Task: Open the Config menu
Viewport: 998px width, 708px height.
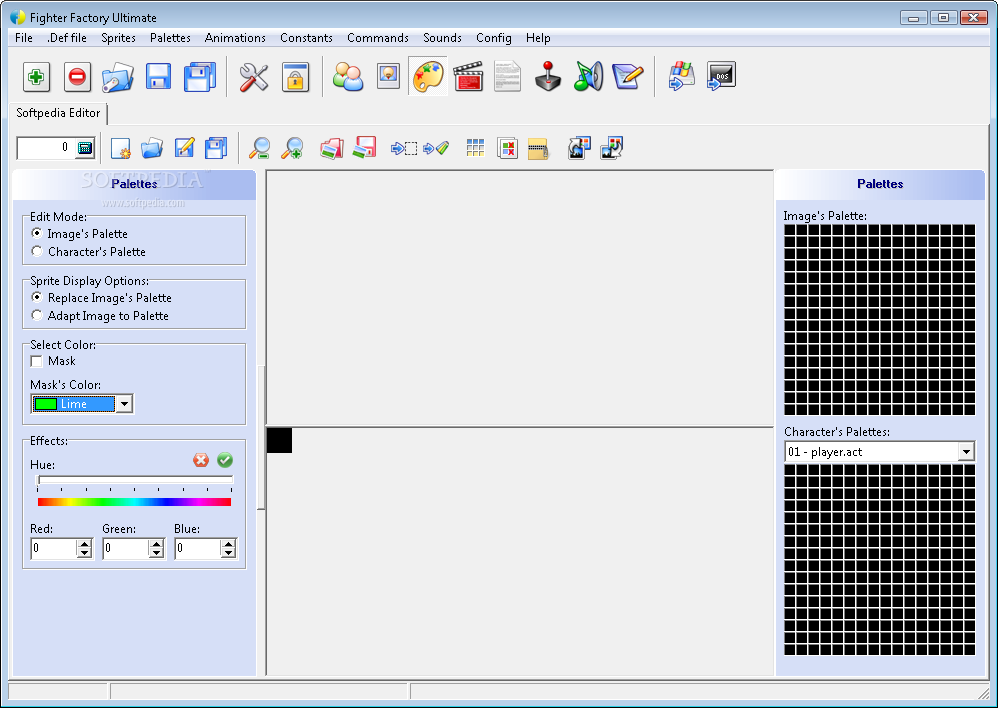Action: point(494,38)
